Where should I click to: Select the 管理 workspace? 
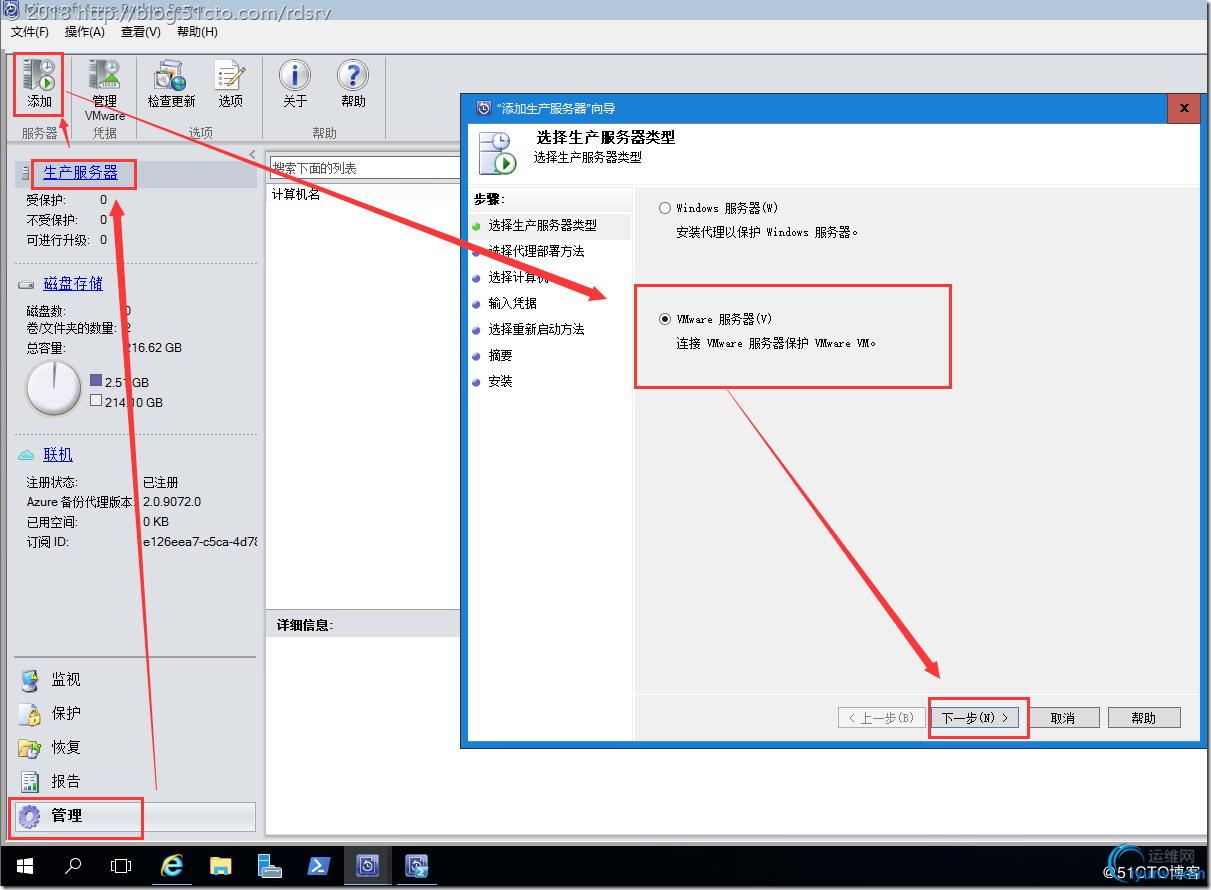tap(134, 816)
